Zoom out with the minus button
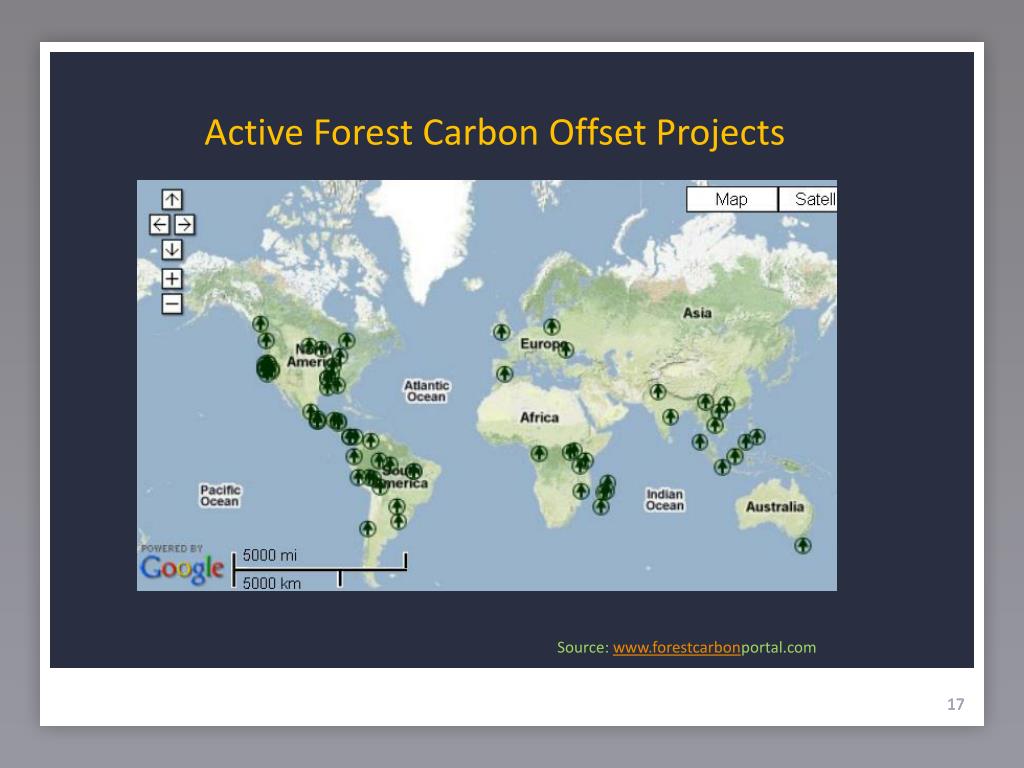Screen dimensions: 1024x768 172,304
